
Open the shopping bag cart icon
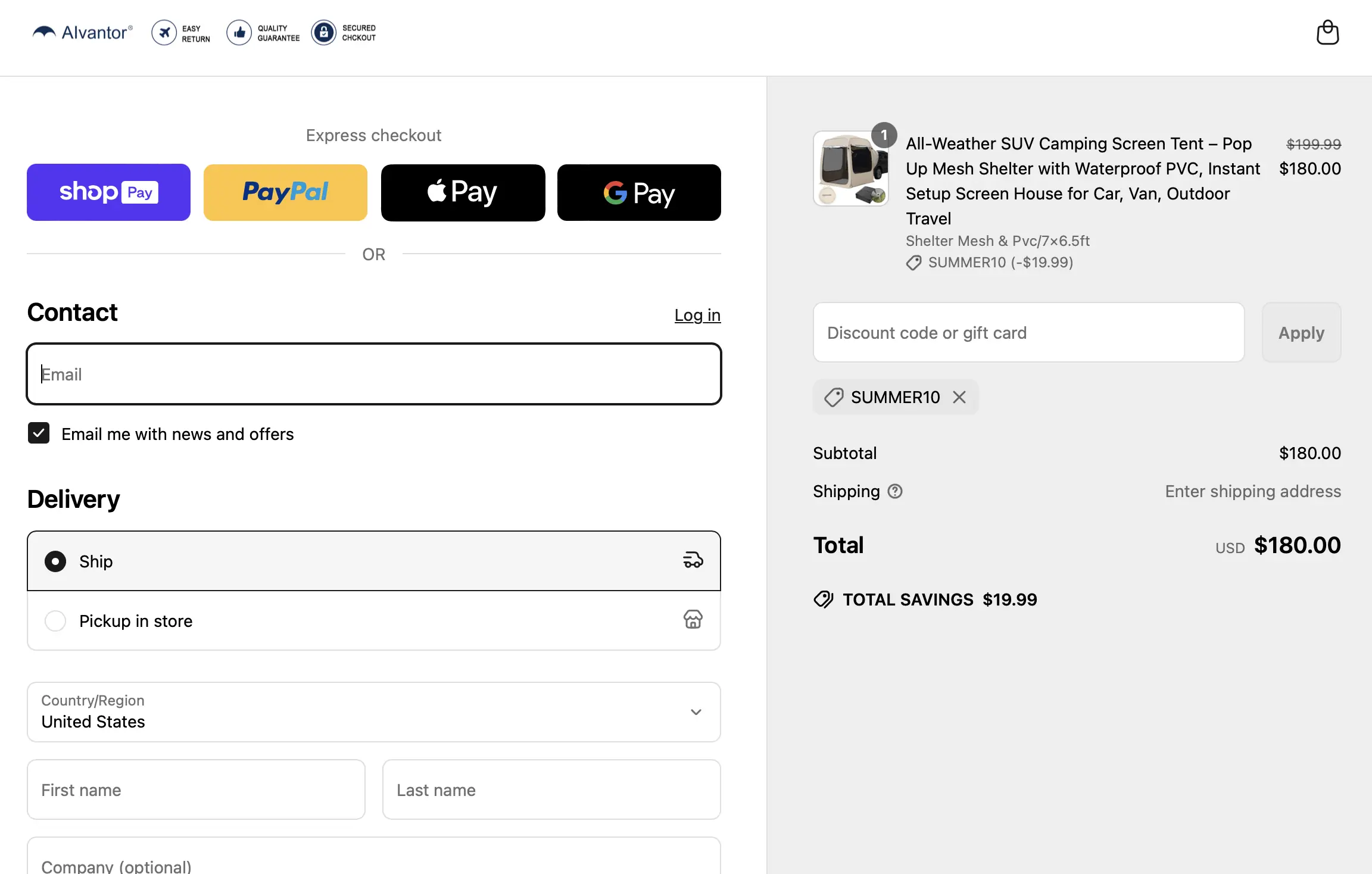(x=1327, y=33)
